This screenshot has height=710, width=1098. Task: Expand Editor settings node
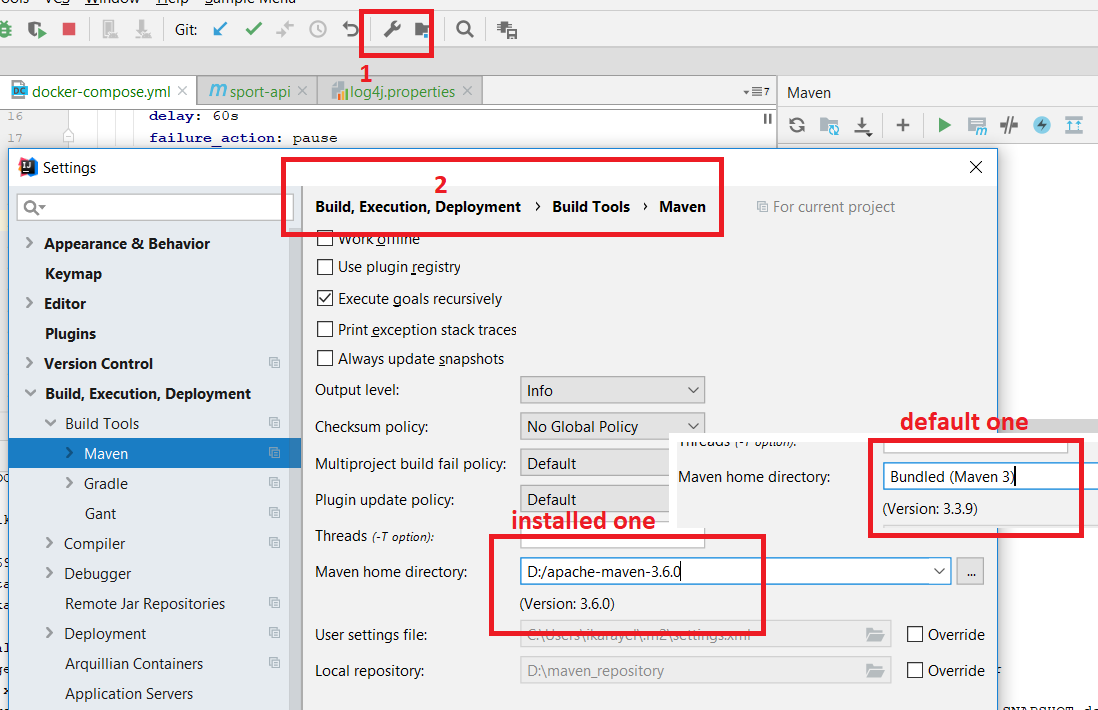point(29,302)
